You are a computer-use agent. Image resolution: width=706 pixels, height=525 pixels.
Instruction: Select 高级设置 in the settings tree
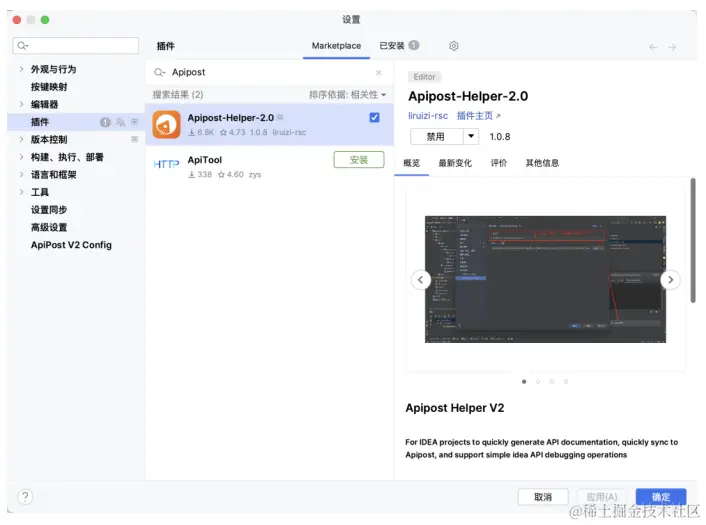49,227
